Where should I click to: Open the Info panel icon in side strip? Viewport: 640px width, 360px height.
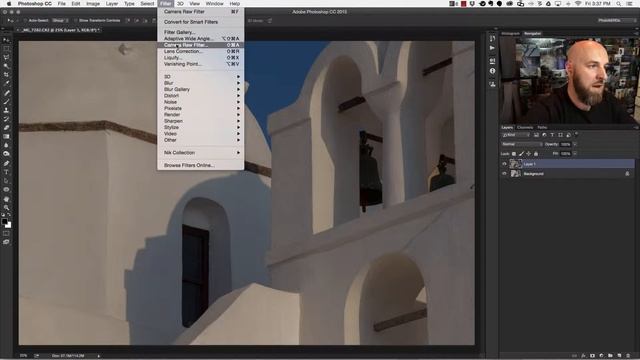click(x=492, y=71)
